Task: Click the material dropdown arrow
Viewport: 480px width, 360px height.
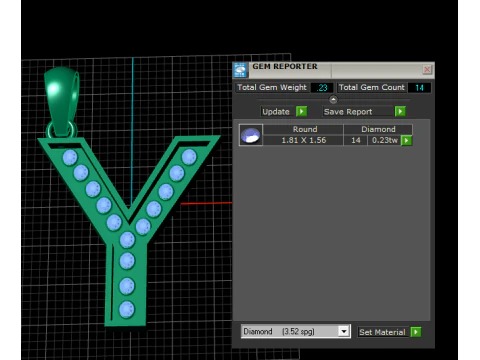Action: click(x=344, y=332)
